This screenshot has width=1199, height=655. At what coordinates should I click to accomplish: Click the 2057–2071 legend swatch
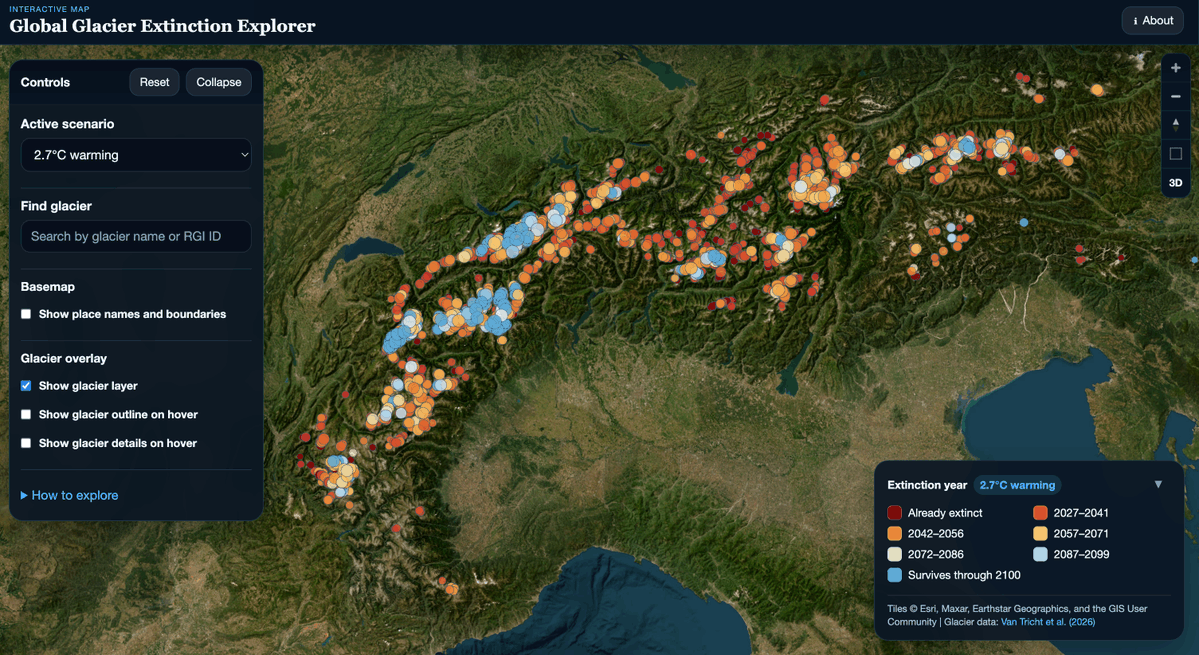1040,533
